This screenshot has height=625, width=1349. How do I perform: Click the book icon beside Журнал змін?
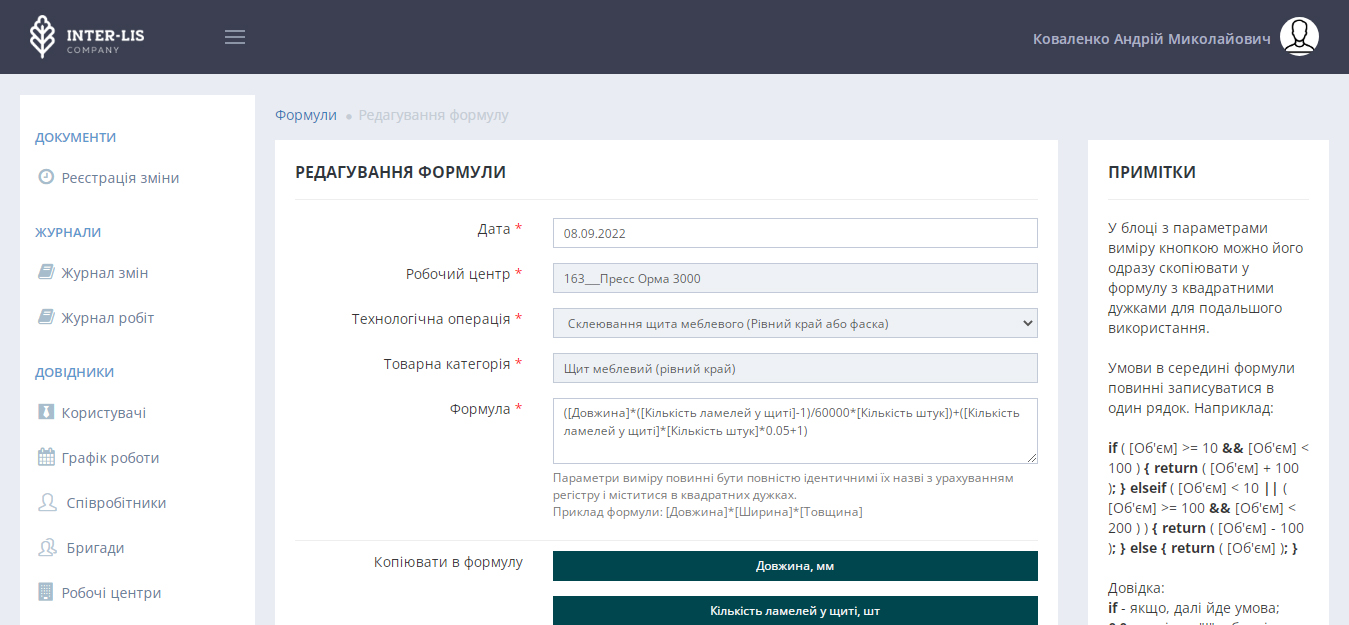click(x=46, y=272)
